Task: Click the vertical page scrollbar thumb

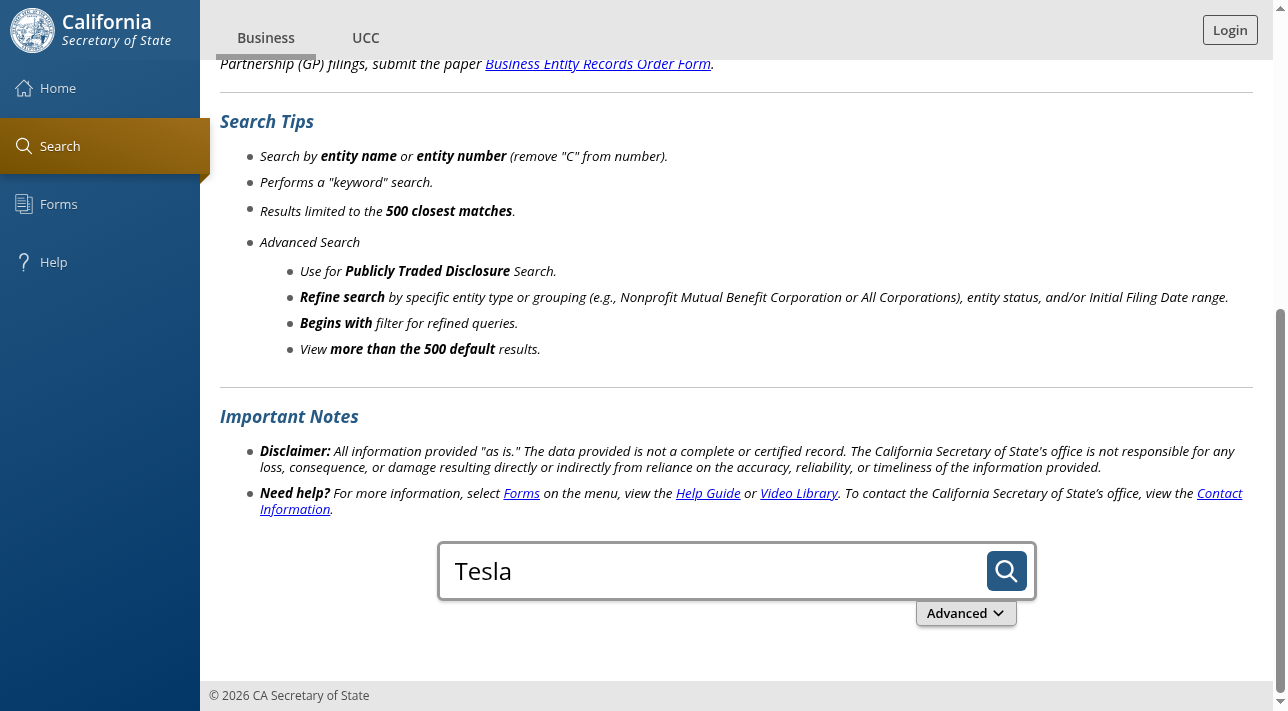Action: coord(1280,500)
